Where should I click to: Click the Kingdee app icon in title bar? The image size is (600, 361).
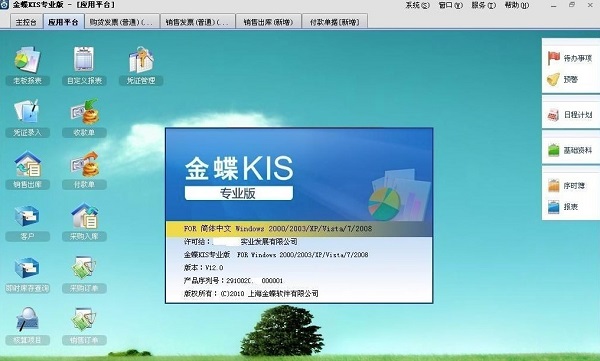[4, 5]
